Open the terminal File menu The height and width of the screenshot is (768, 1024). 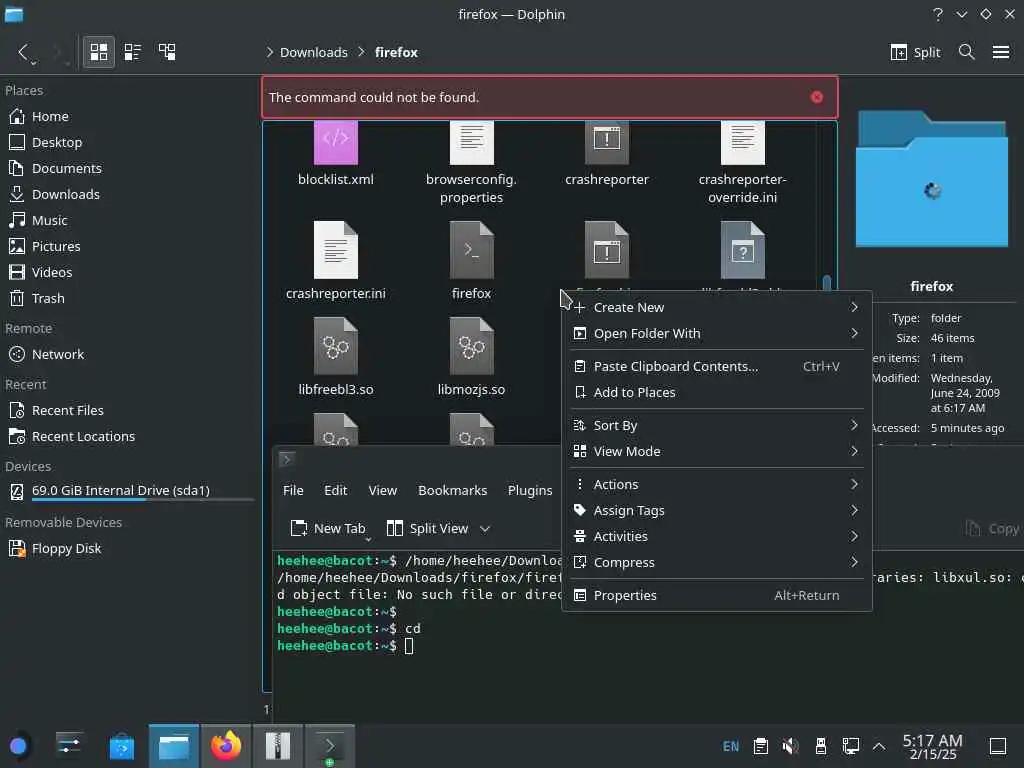coord(293,490)
